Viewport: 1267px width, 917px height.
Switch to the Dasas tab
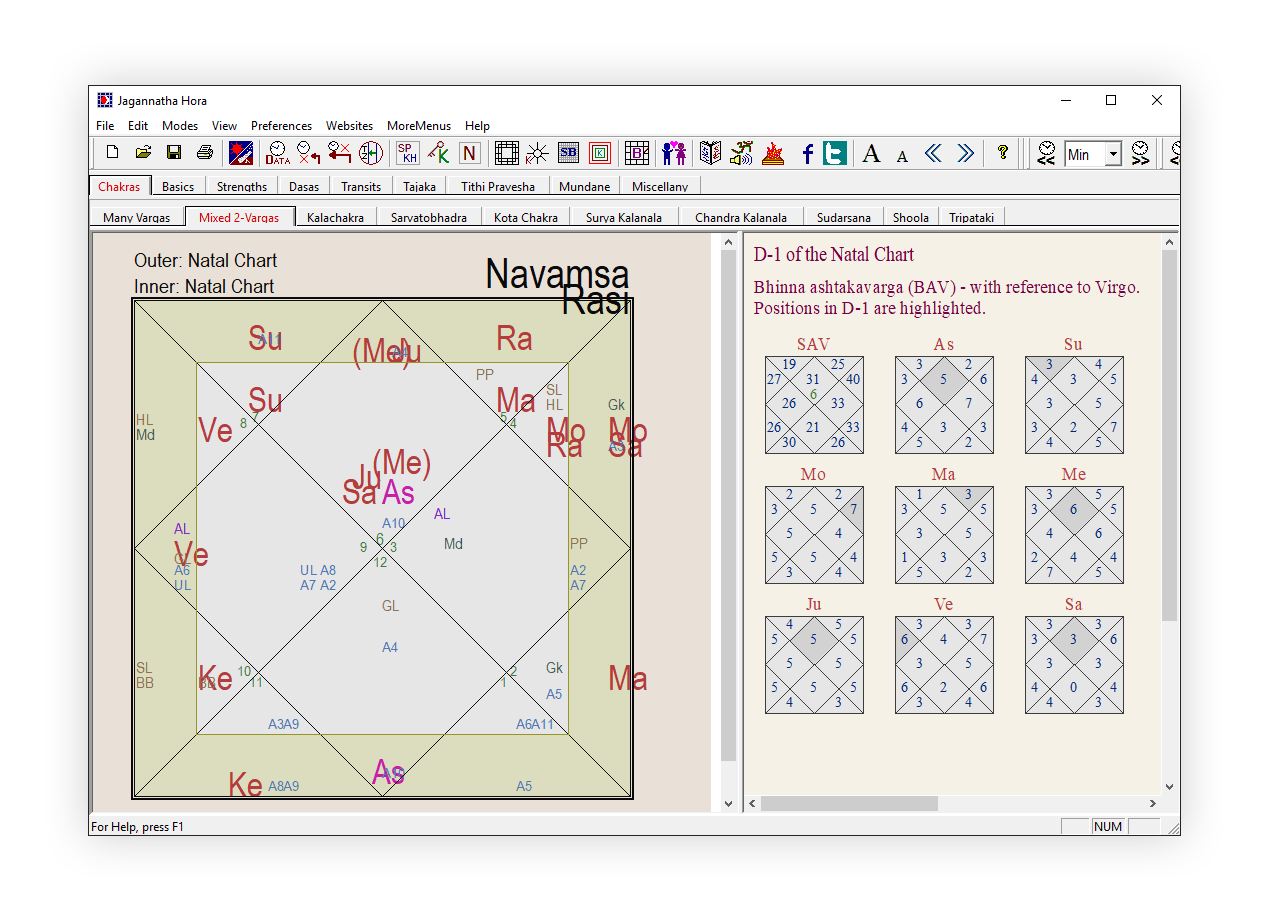[x=304, y=186]
